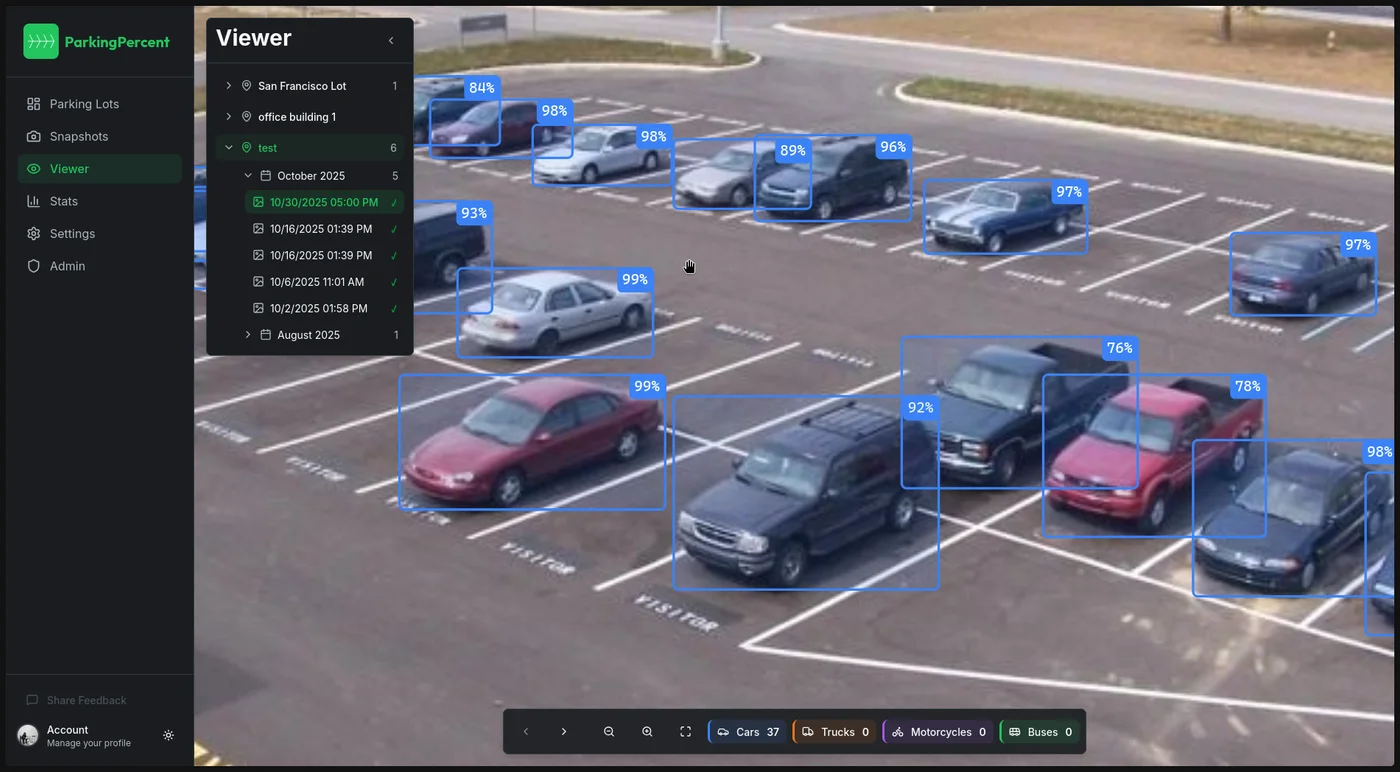
Task: Go to next snapshot with right arrow
Action: click(x=564, y=732)
